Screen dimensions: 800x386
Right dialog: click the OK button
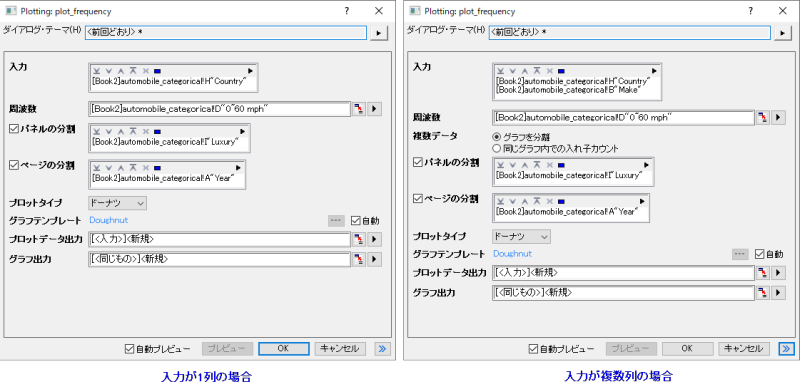(687, 349)
